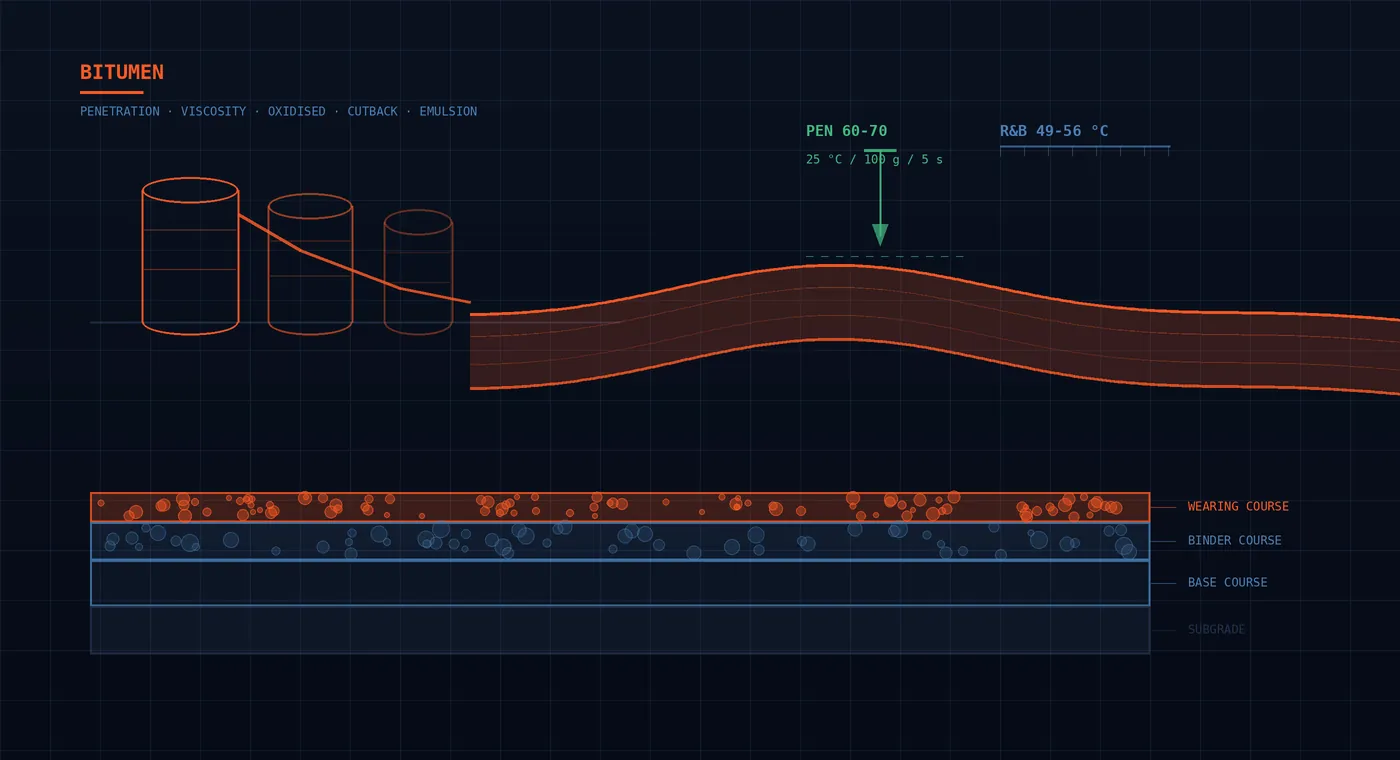Click the 25 °C / 100 g / 5 s text
This screenshot has width=1400, height=760.
click(x=874, y=160)
